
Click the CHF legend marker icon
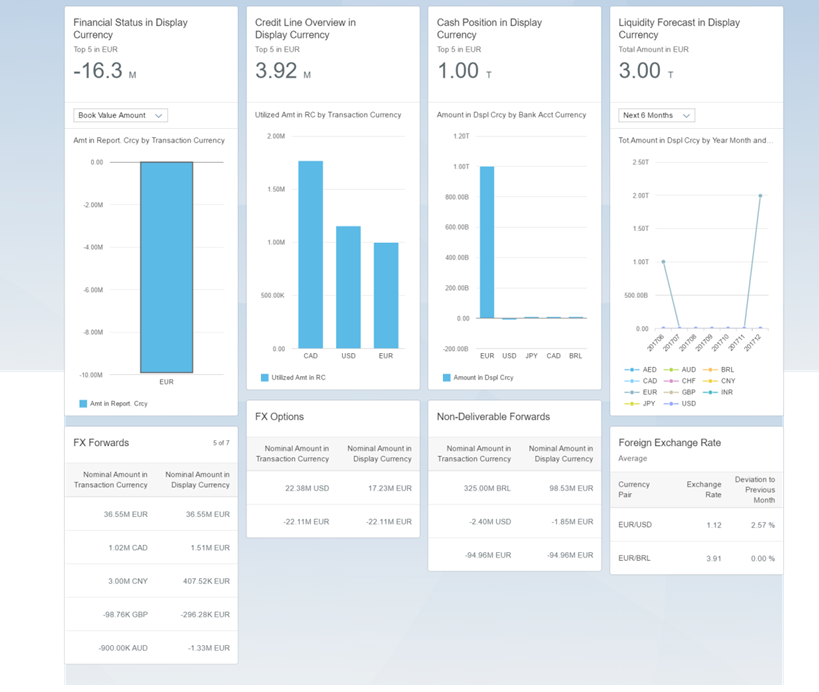(x=670, y=381)
